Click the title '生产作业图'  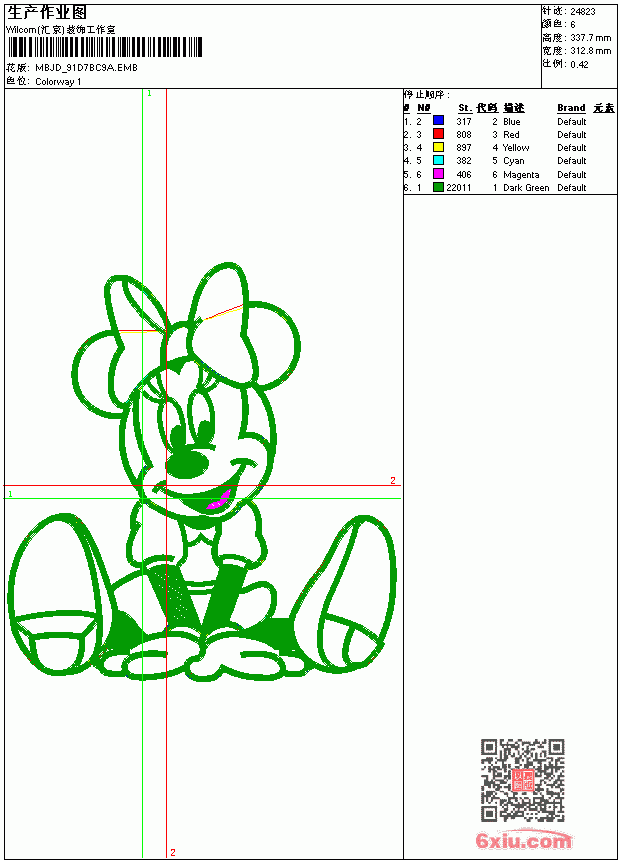[47, 13]
